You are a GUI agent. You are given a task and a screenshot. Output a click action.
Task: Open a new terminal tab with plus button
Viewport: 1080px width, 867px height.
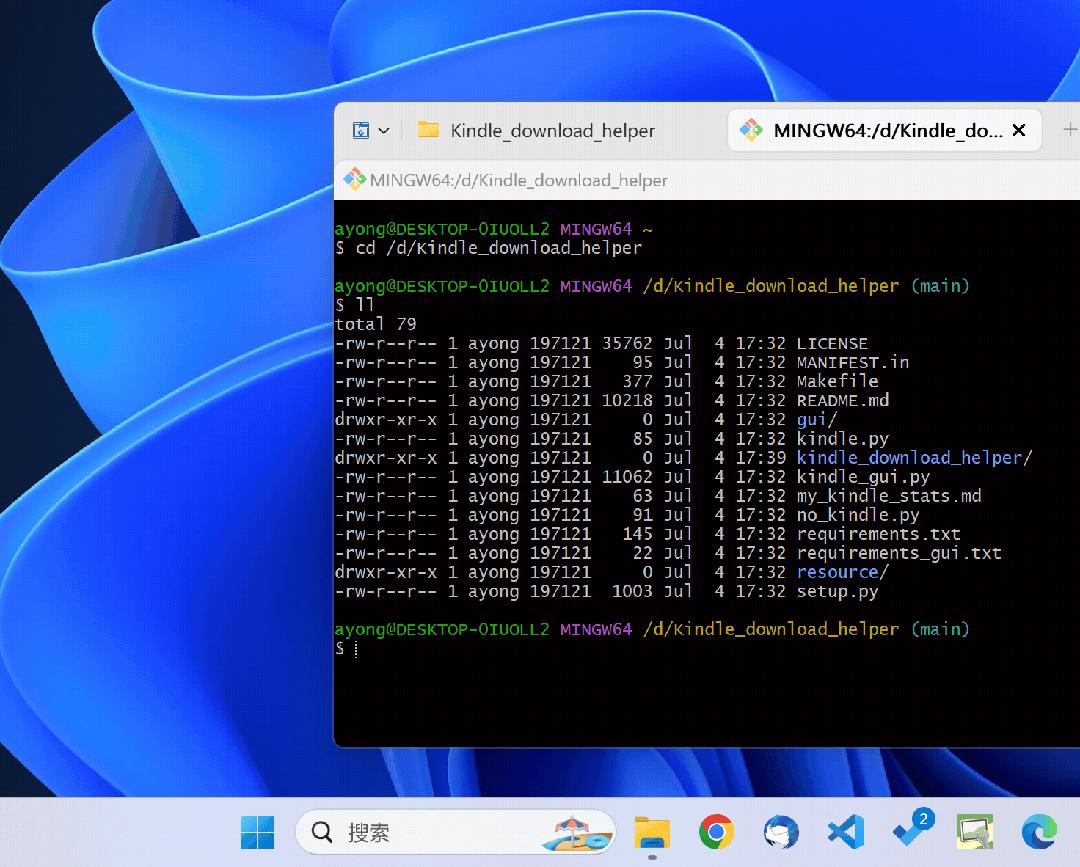(1070, 130)
